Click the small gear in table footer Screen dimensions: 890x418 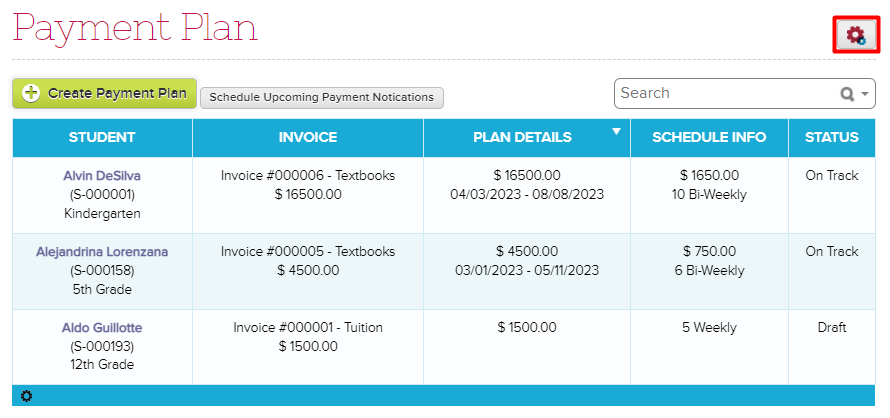pyautogui.click(x=27, y=396)
